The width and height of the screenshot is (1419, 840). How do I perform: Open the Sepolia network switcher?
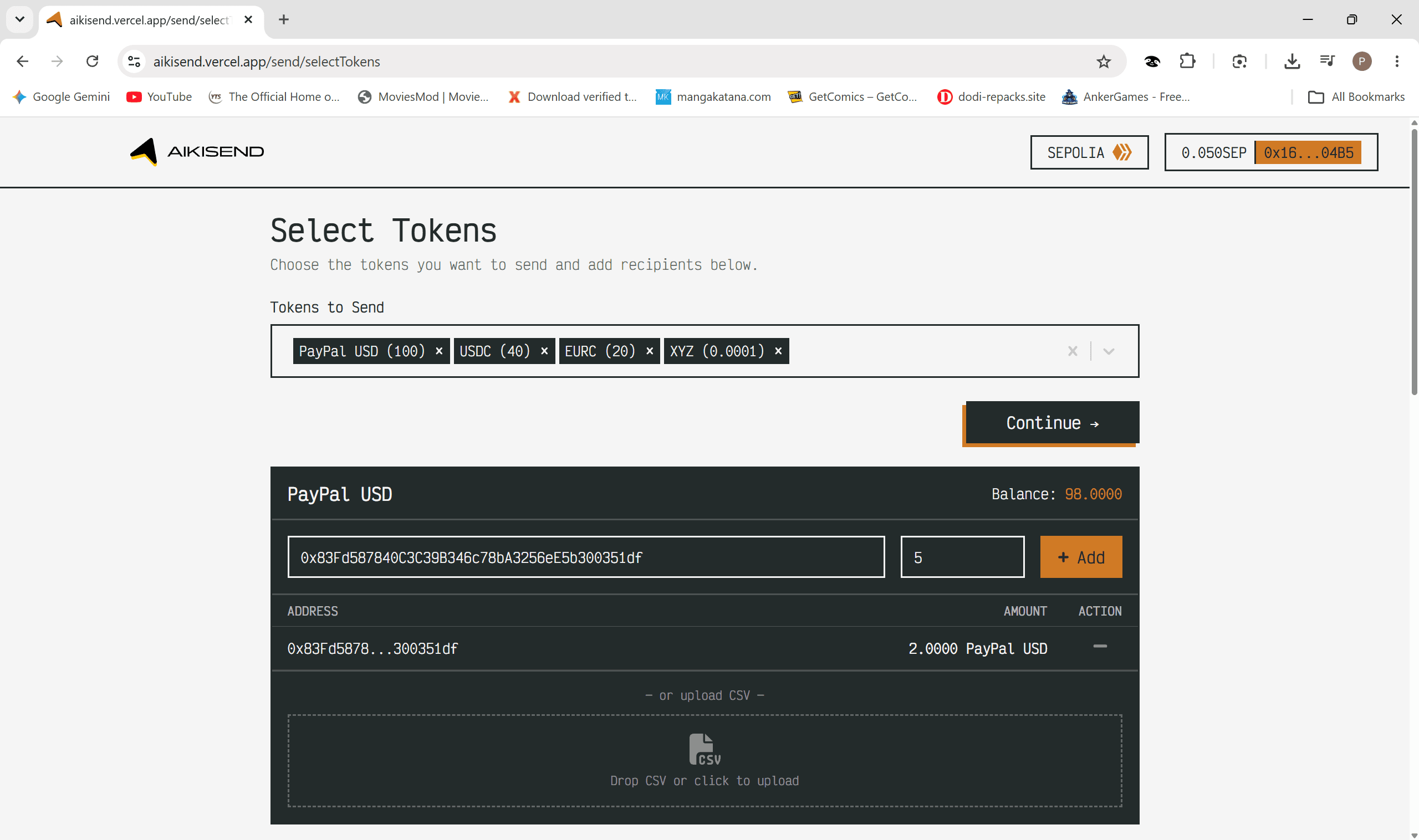point(1089,152)
